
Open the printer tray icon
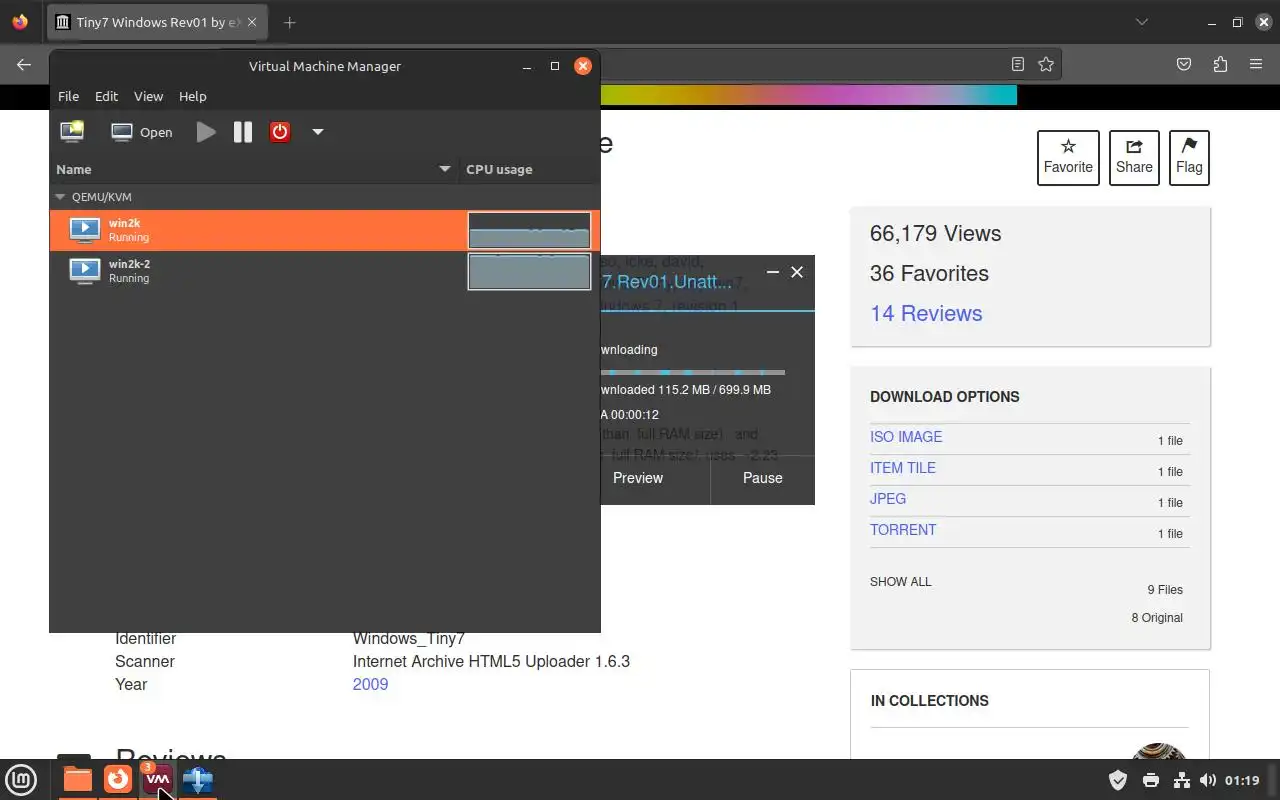[1151, 780]
